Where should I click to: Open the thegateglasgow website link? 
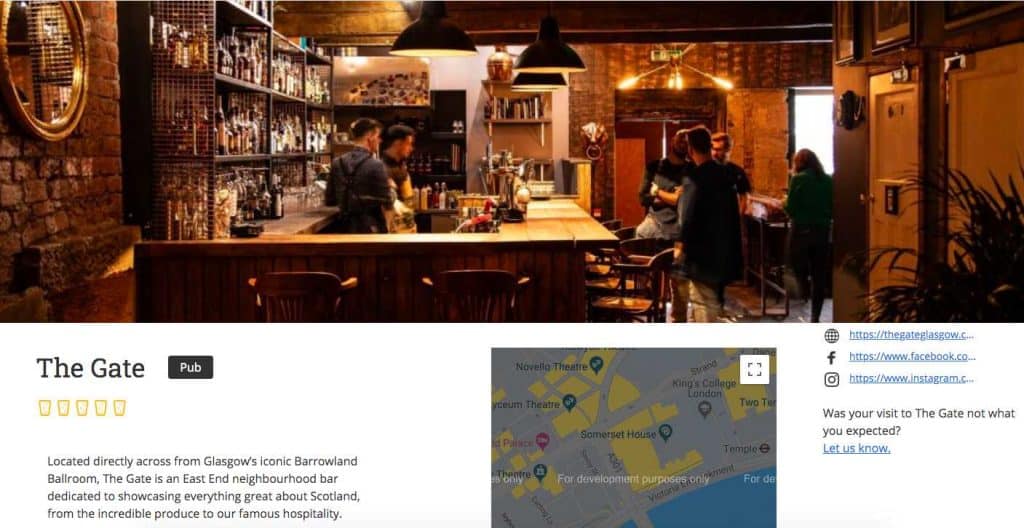point(911,335)
